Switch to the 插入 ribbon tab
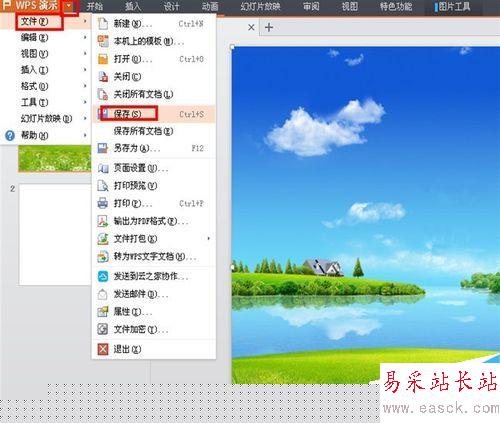 (x=133, y=6)
